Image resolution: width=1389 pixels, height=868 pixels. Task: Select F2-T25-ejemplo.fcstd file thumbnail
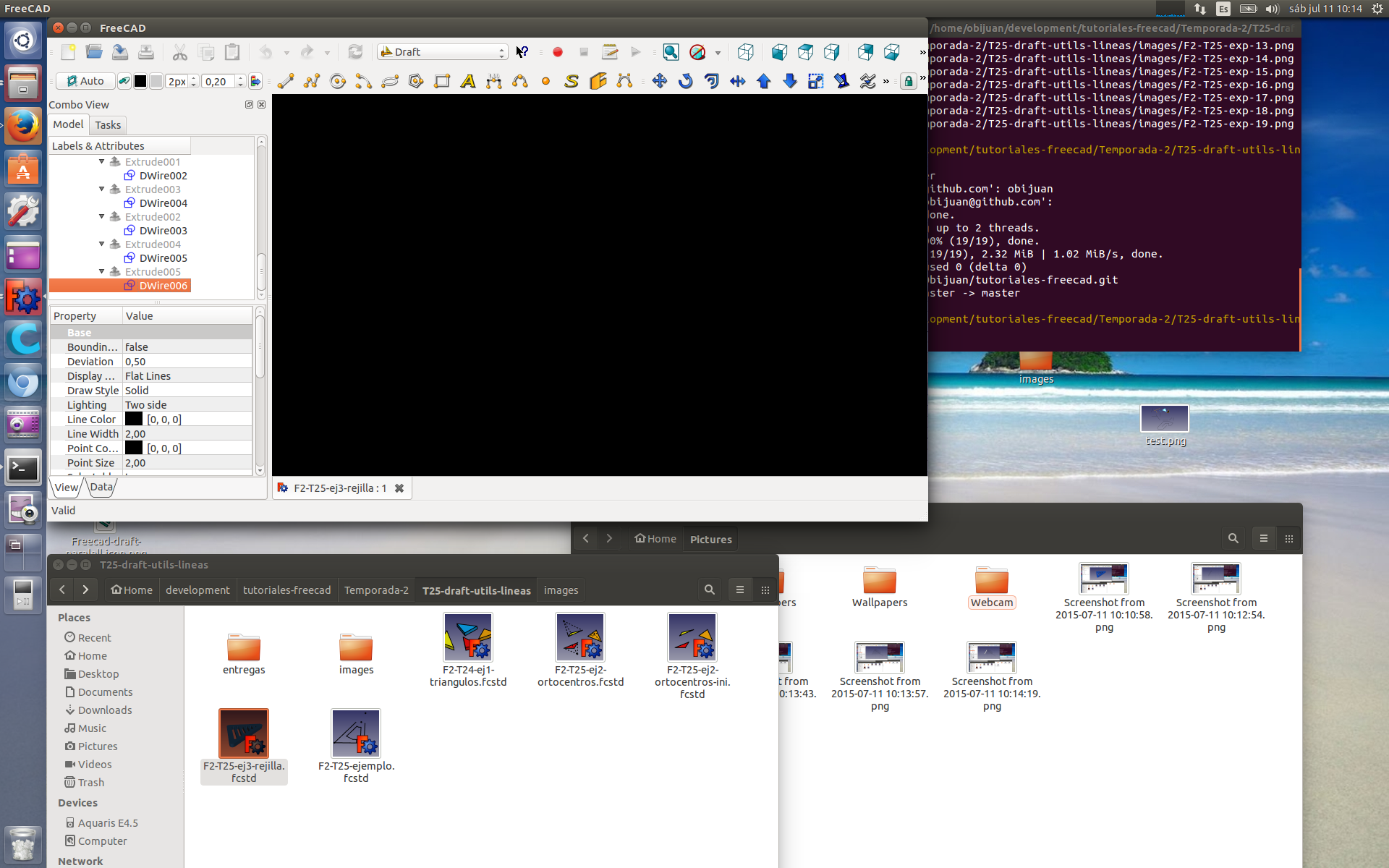356,733
